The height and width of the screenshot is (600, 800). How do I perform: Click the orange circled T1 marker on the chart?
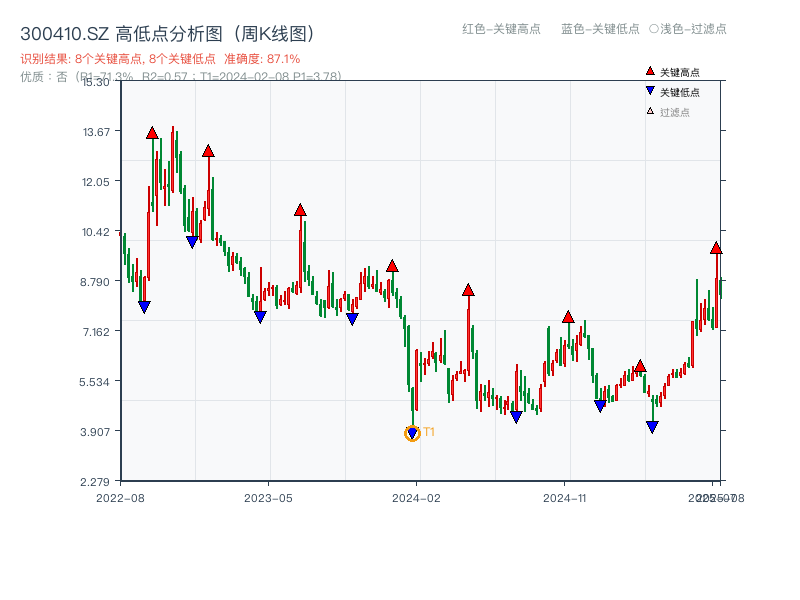[x=410, y=433]
